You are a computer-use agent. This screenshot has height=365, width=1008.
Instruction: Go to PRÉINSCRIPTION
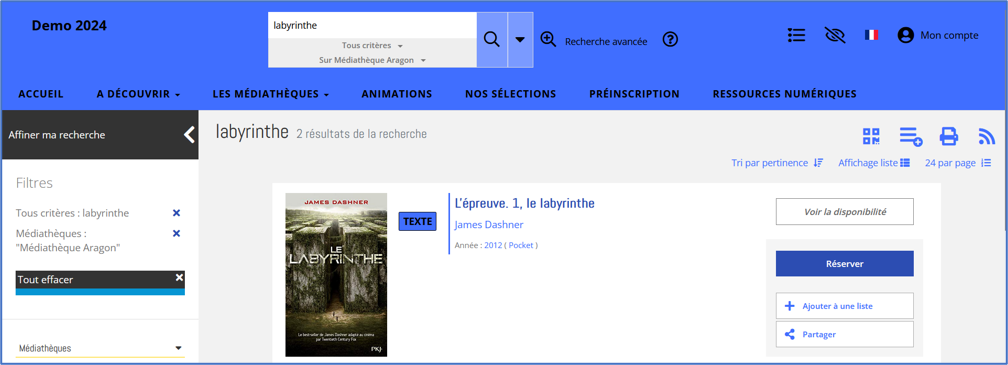pyautogui.click(x=634, y=94)
